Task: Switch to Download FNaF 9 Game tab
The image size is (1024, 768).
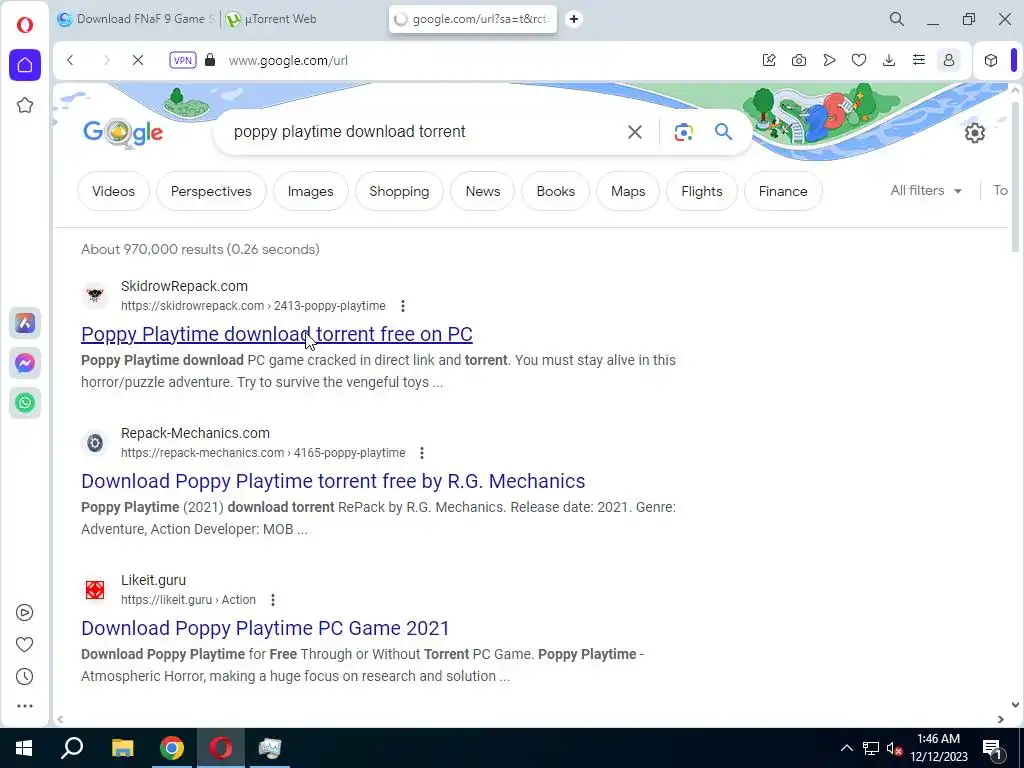Action: [x=136, y=19]
